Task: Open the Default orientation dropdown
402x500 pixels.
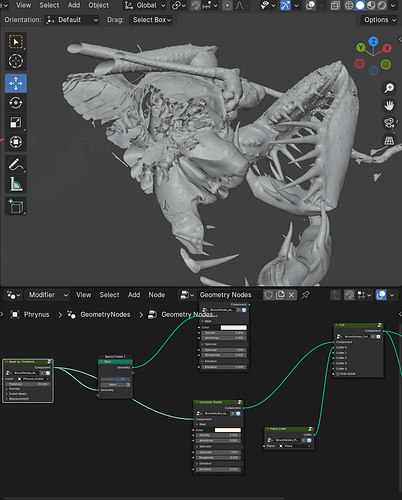Action: point(72,20)
